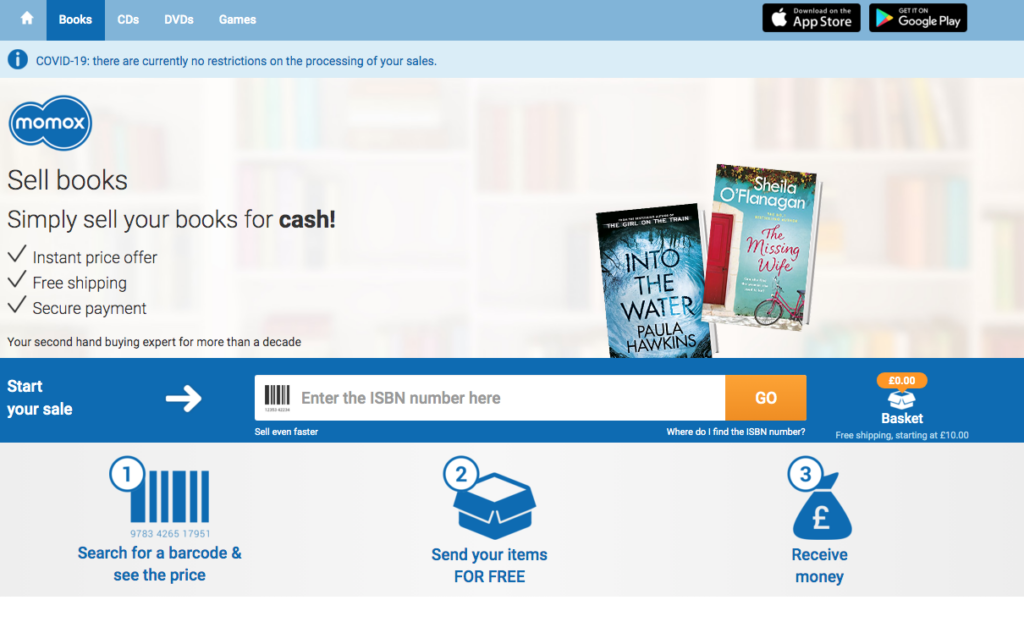Go to the home page icon
Viewport: 1024px width, 622px height.
[x=27, y=19]
